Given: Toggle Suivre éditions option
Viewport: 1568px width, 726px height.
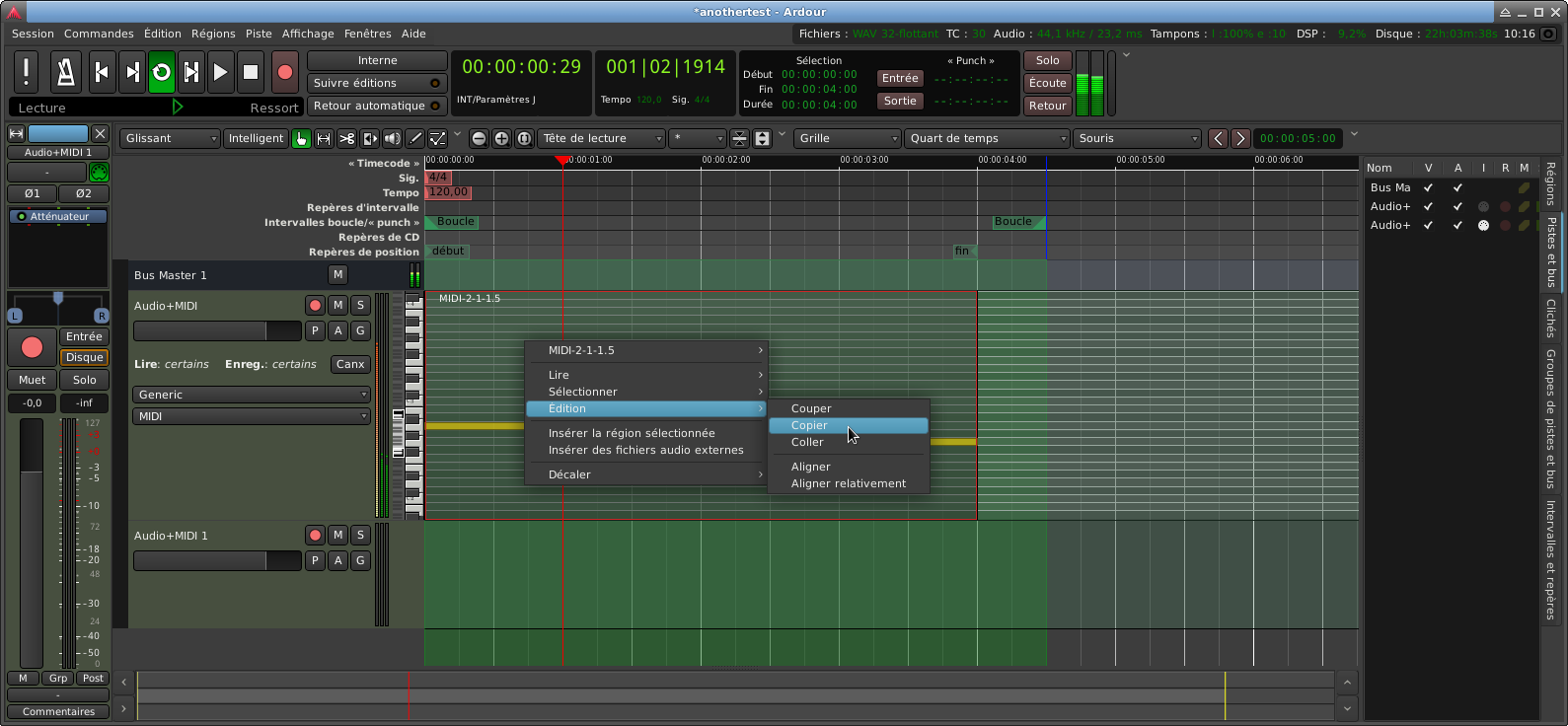Looking at the screenshot, I should [376, 83].
